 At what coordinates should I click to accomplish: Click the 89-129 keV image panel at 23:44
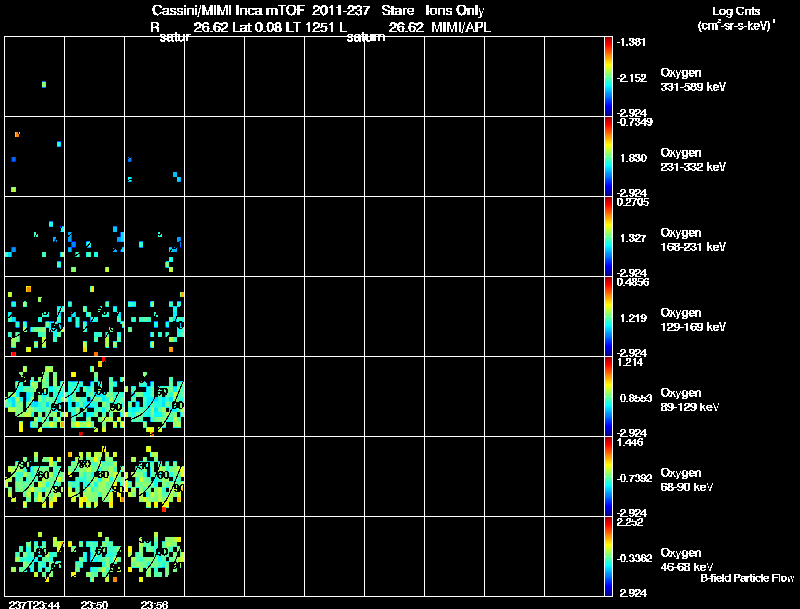[x=35, y=397]
